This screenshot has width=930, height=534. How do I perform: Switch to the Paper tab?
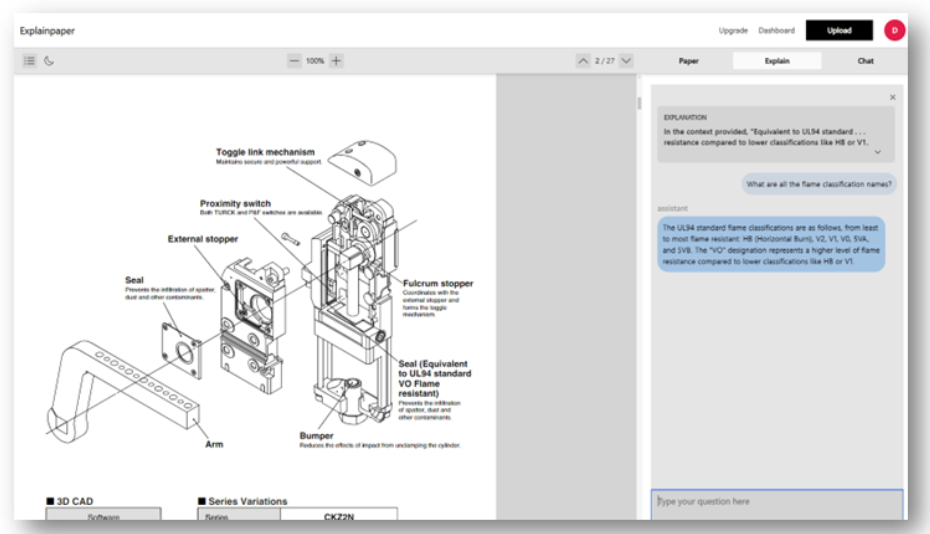[x=689, y=61]
